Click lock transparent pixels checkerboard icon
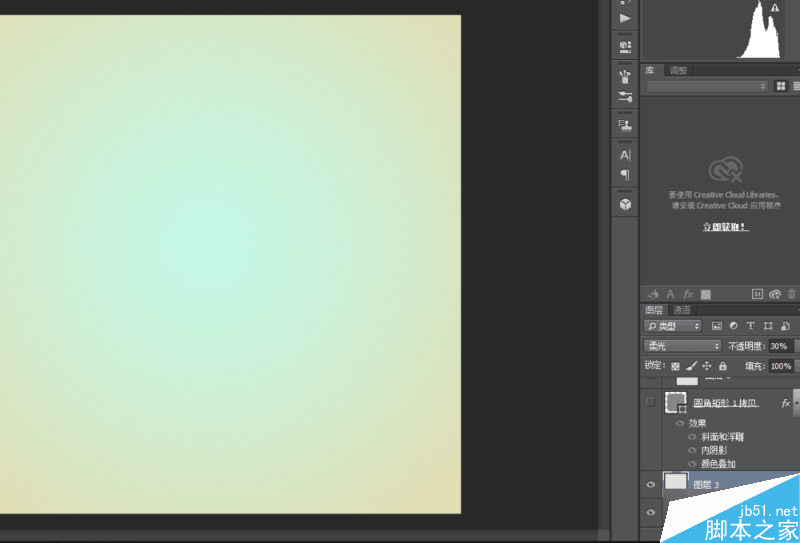This screenshot has width=800, height=543. point(676,366)
